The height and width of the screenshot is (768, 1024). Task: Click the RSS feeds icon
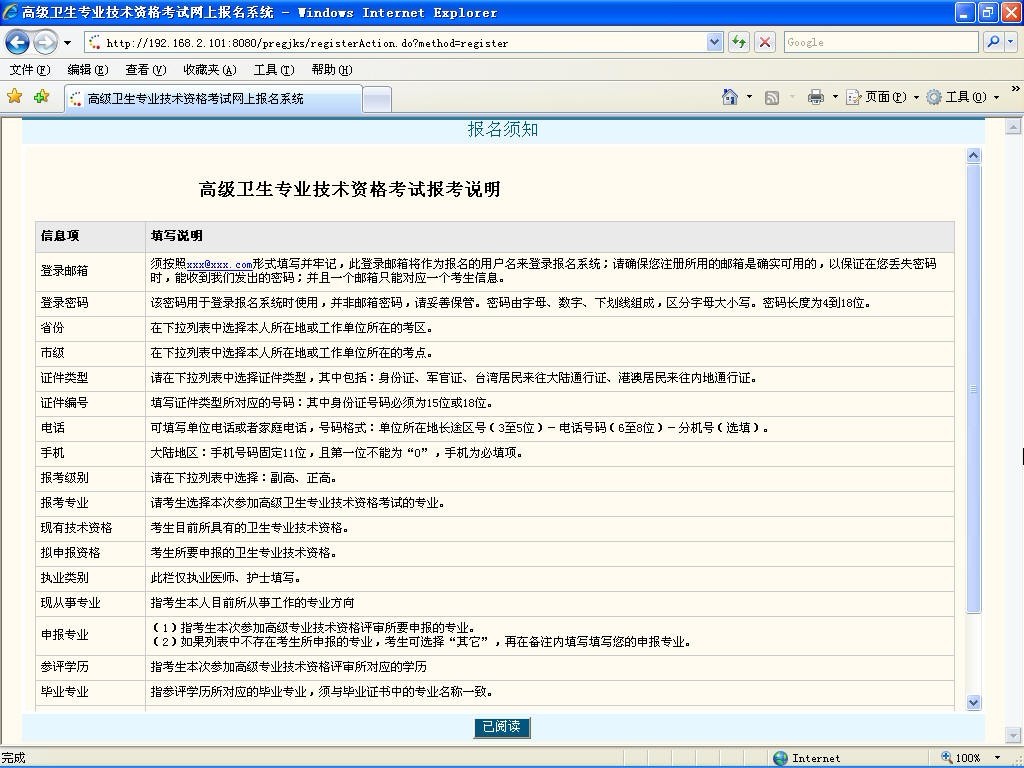click(771, 97)
